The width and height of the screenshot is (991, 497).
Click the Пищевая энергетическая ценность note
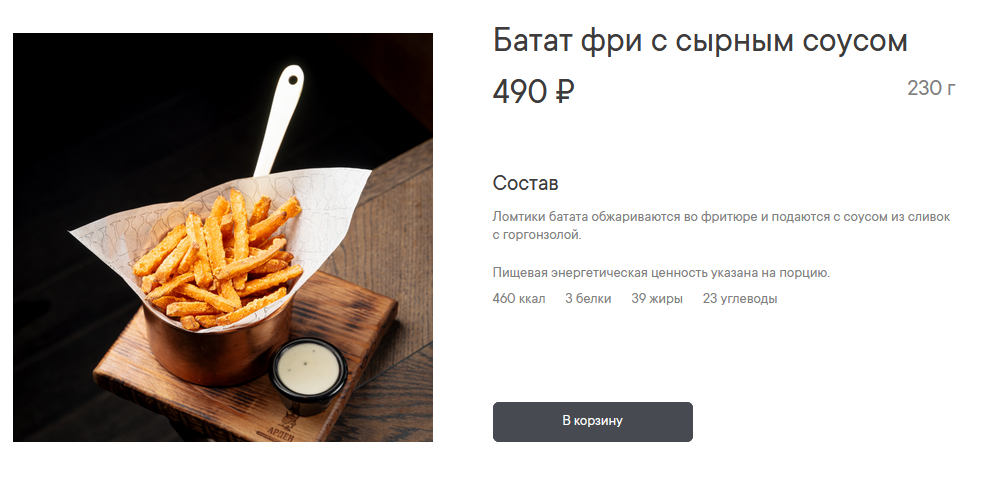point(661,273)
